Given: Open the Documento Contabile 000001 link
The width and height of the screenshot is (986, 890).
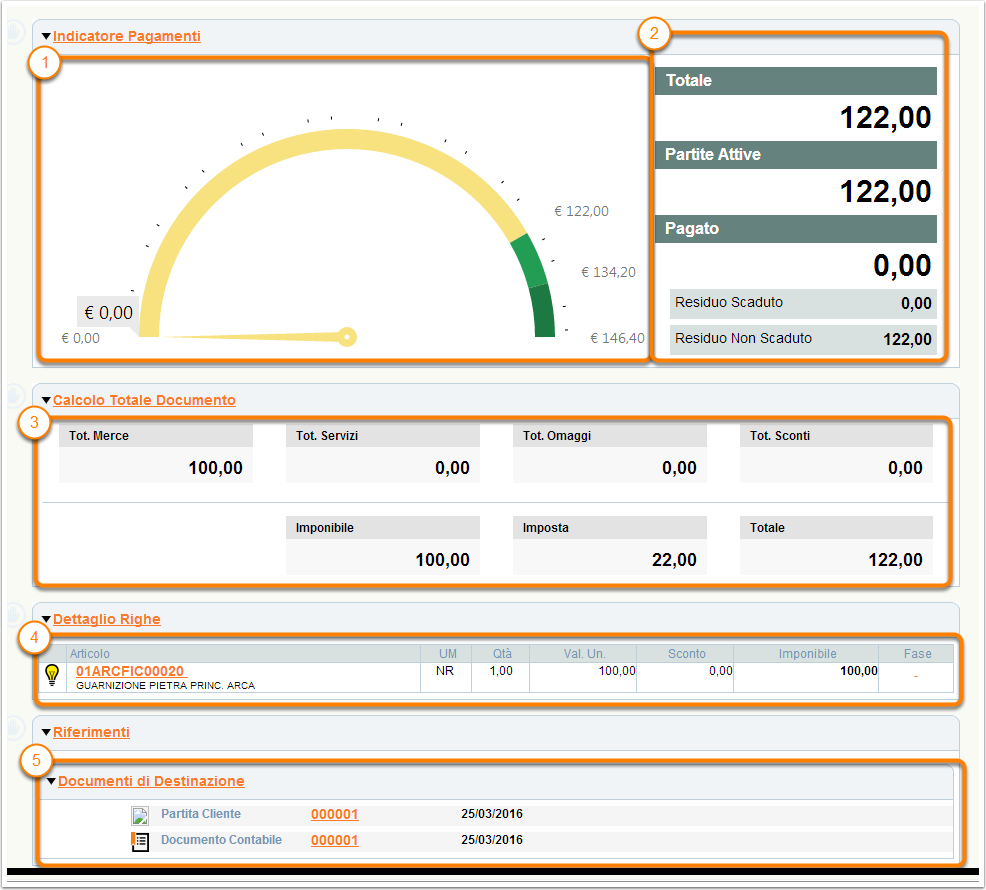Looking at the screenshot, I should [x=334, y=840].
